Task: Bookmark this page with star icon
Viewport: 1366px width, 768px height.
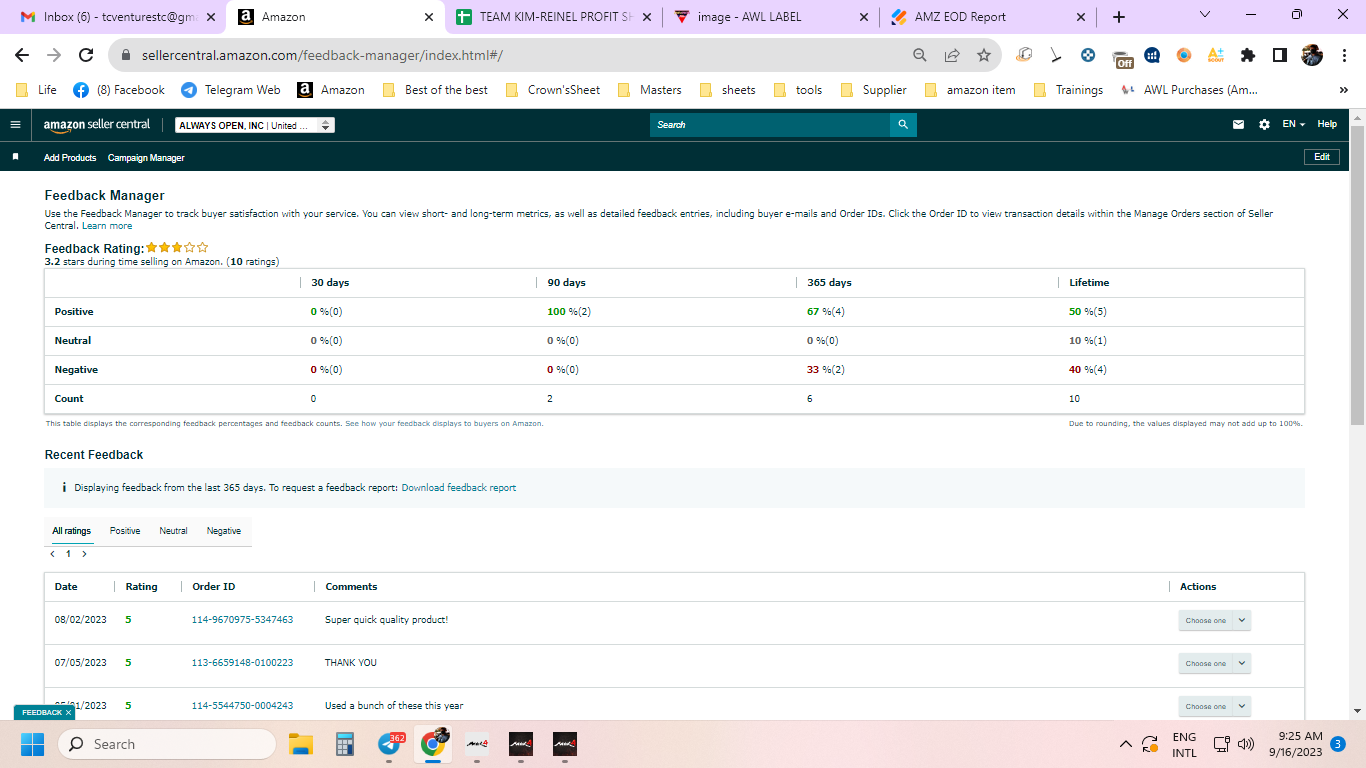Action: click(984, 56)
